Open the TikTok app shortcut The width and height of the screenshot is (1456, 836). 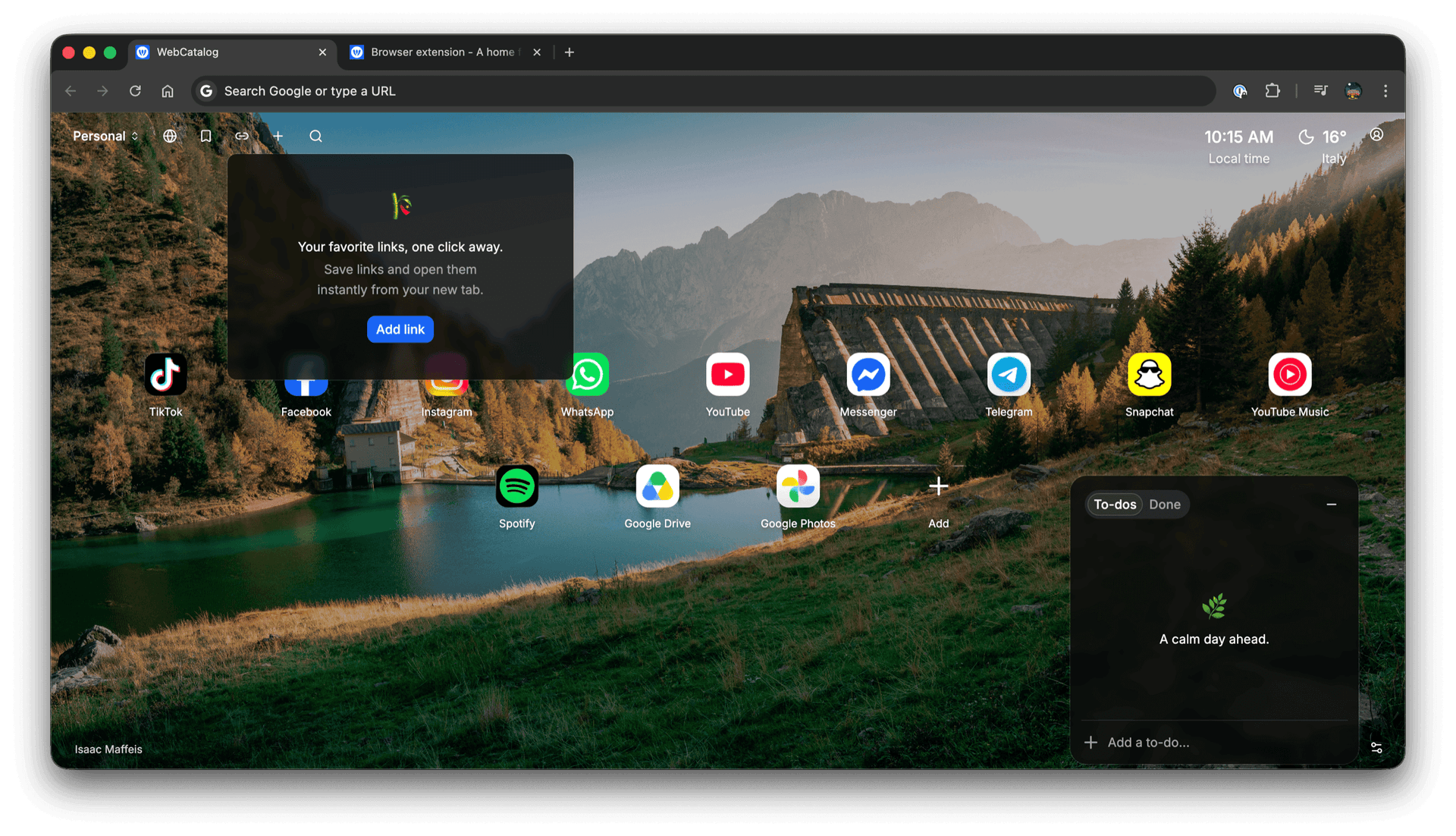pos(165,375)
